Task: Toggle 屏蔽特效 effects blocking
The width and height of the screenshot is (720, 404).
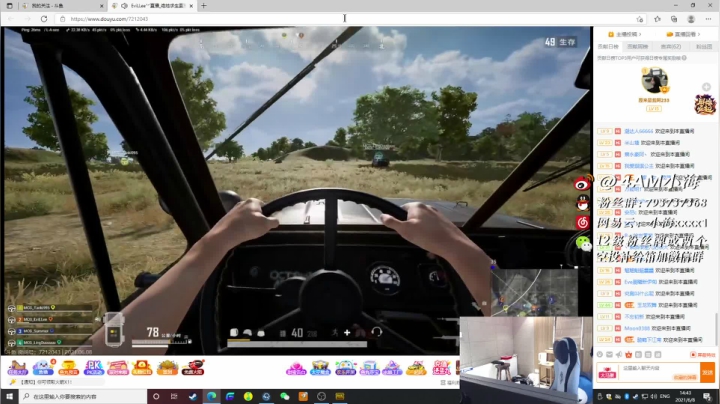Action: (703, 355)
